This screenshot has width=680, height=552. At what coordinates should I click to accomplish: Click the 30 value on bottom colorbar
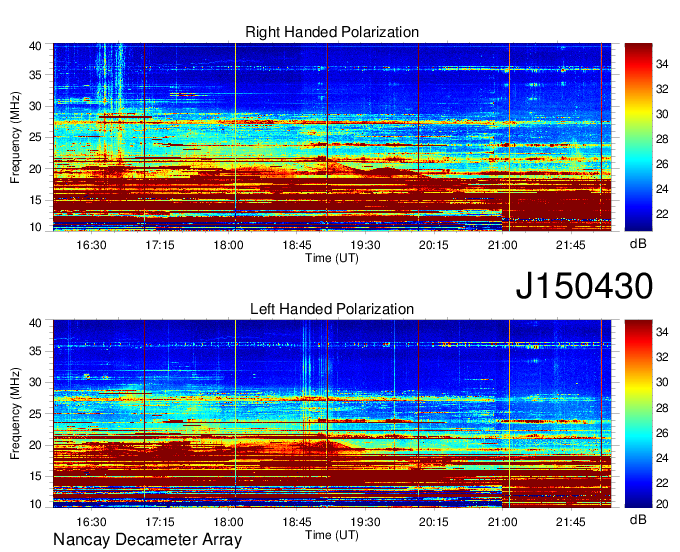point(662,382)
